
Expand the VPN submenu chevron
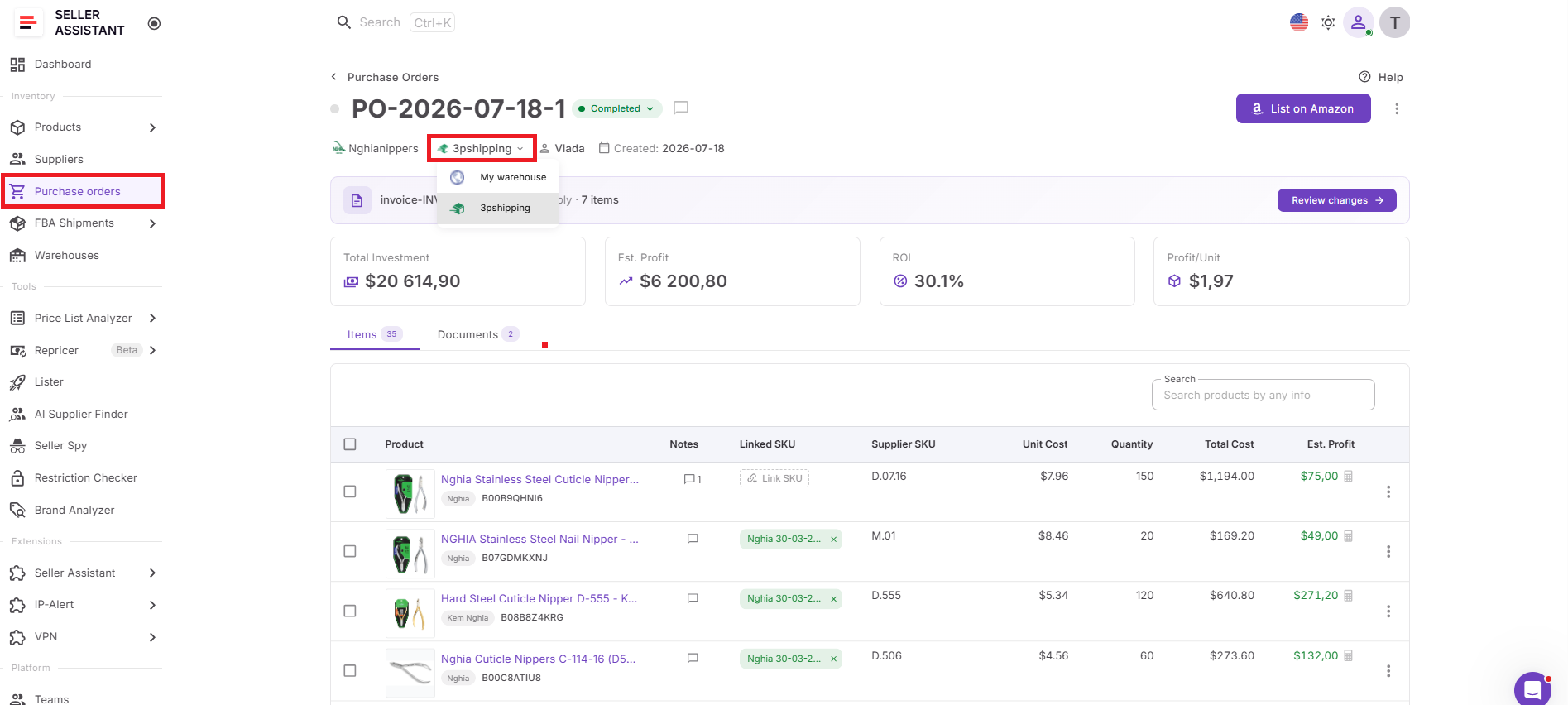[x=152, y=637]
